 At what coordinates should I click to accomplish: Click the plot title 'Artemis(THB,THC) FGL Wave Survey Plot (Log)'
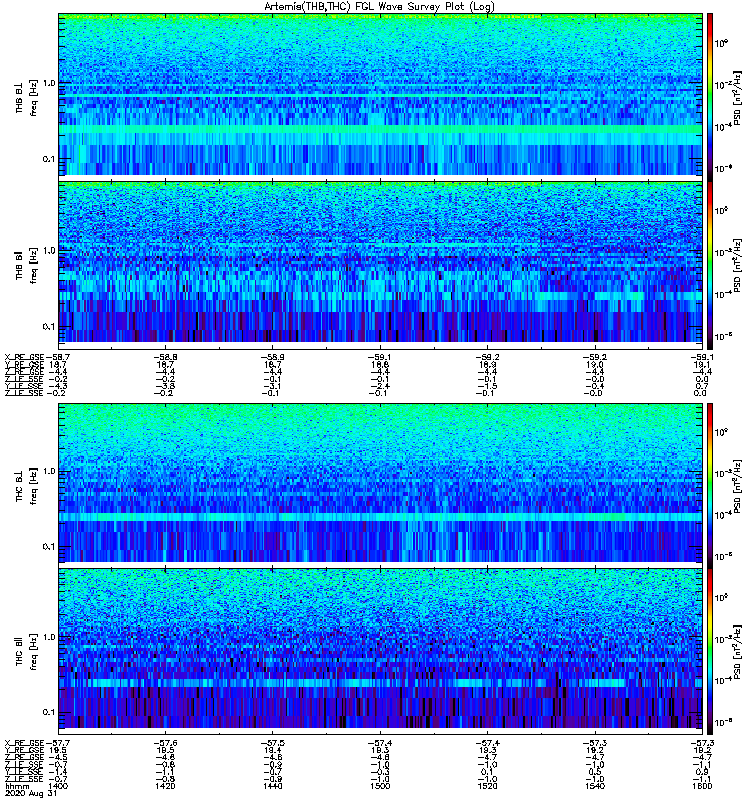click(380, 6)
